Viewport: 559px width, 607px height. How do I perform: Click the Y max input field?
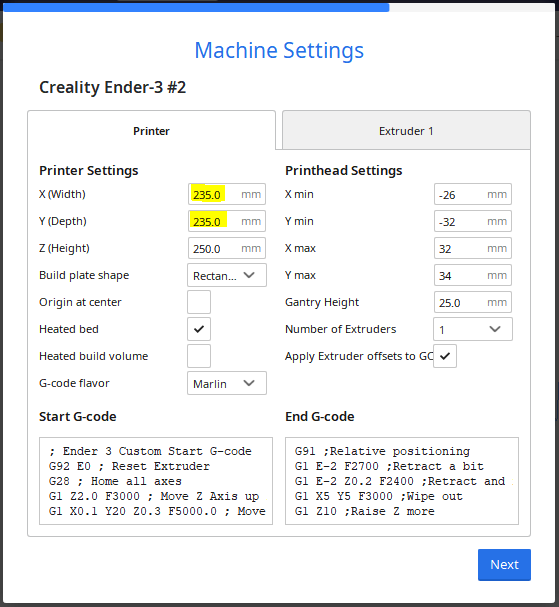pyautogui.click(x=473, y=275)
